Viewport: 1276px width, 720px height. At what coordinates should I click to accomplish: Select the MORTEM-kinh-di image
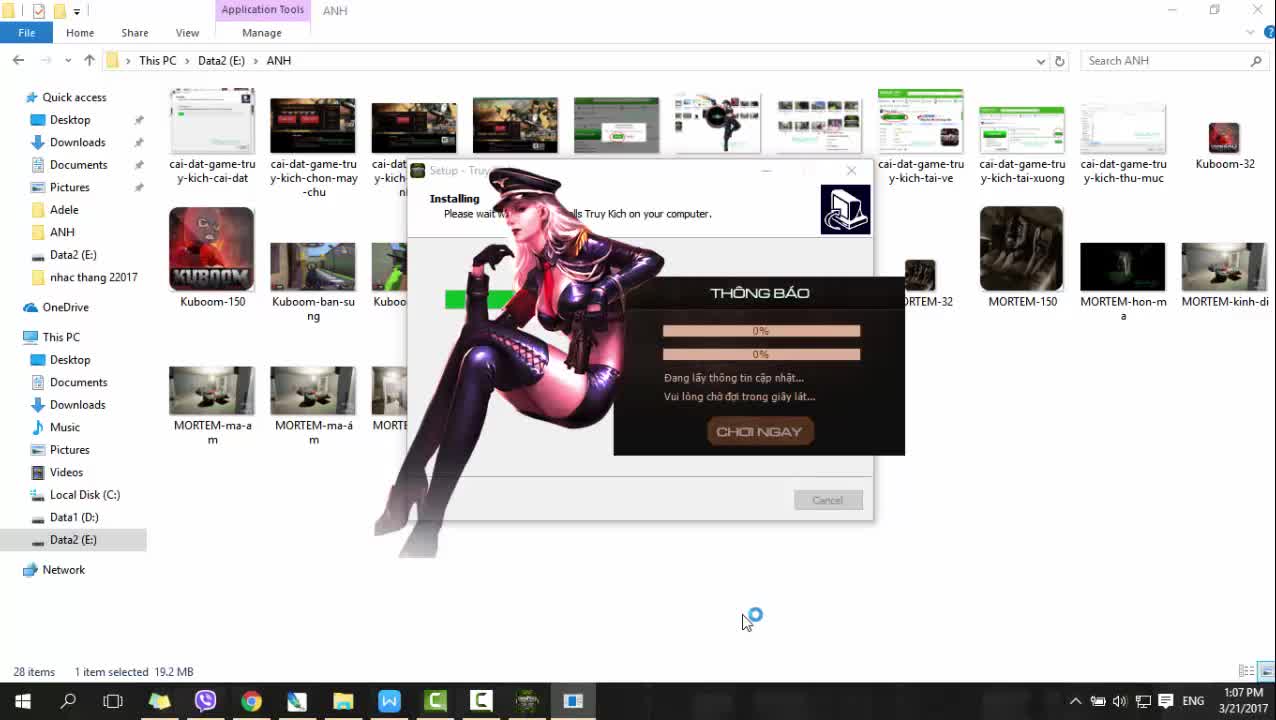[x=1224, y=275]
